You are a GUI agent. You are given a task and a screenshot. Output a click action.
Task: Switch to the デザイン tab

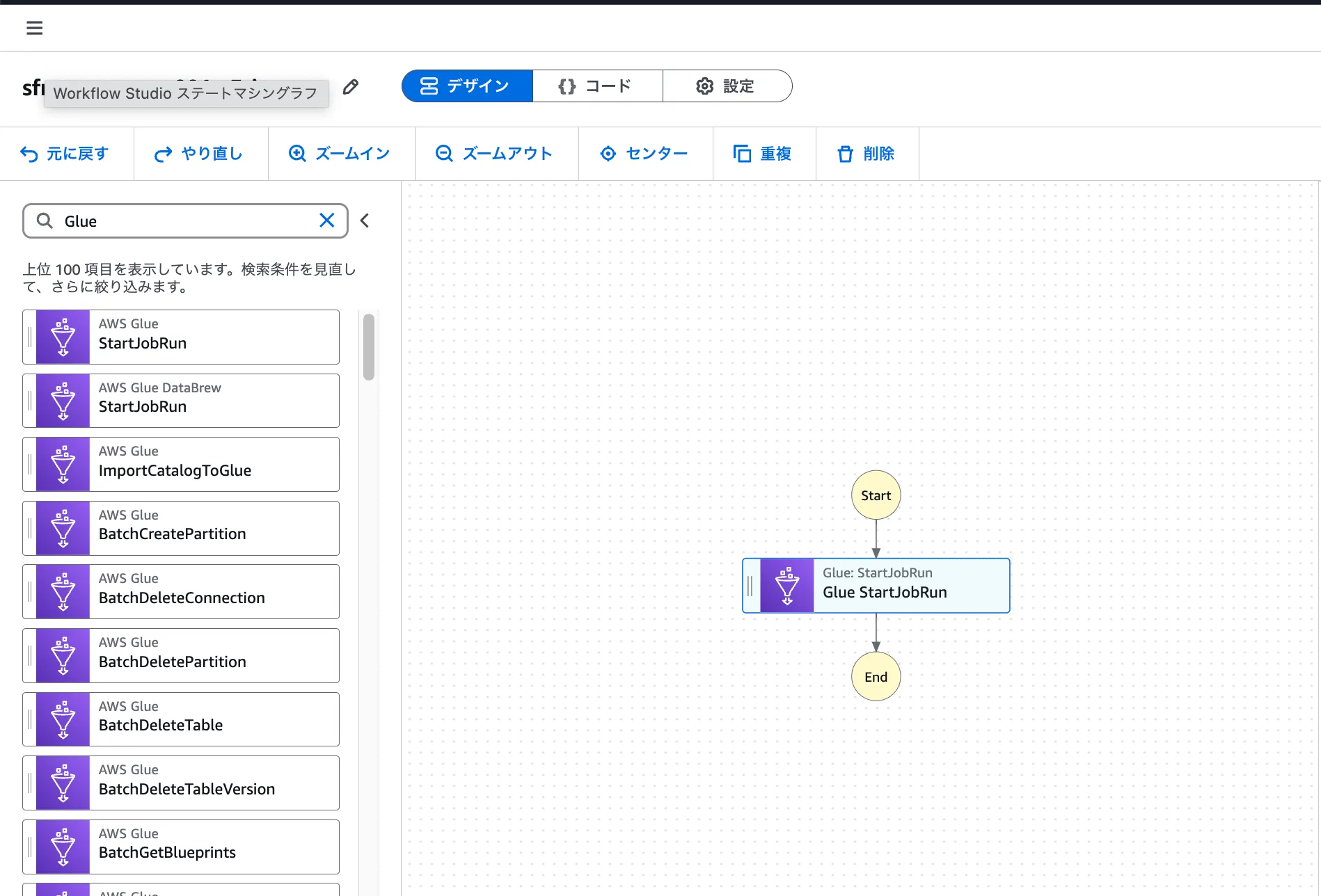click(466, 86)
